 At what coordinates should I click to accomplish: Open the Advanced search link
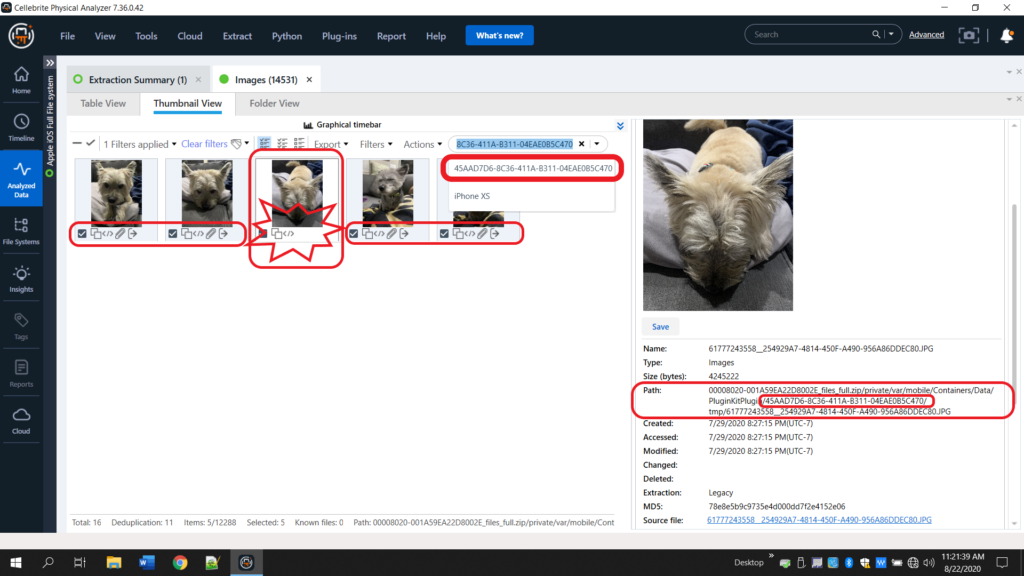pyautogui.click(x=926, y=35)
